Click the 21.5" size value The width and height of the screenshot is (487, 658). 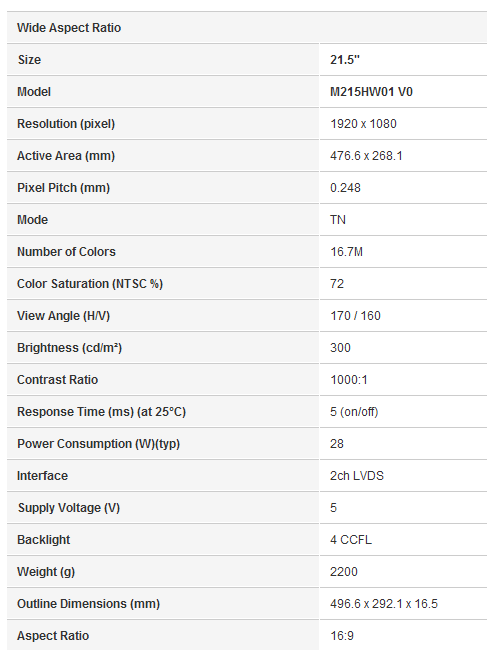tap(345, 60)
